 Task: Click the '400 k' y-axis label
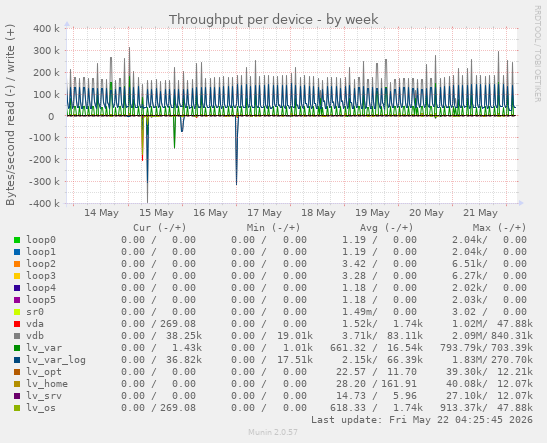coord(46,29)
